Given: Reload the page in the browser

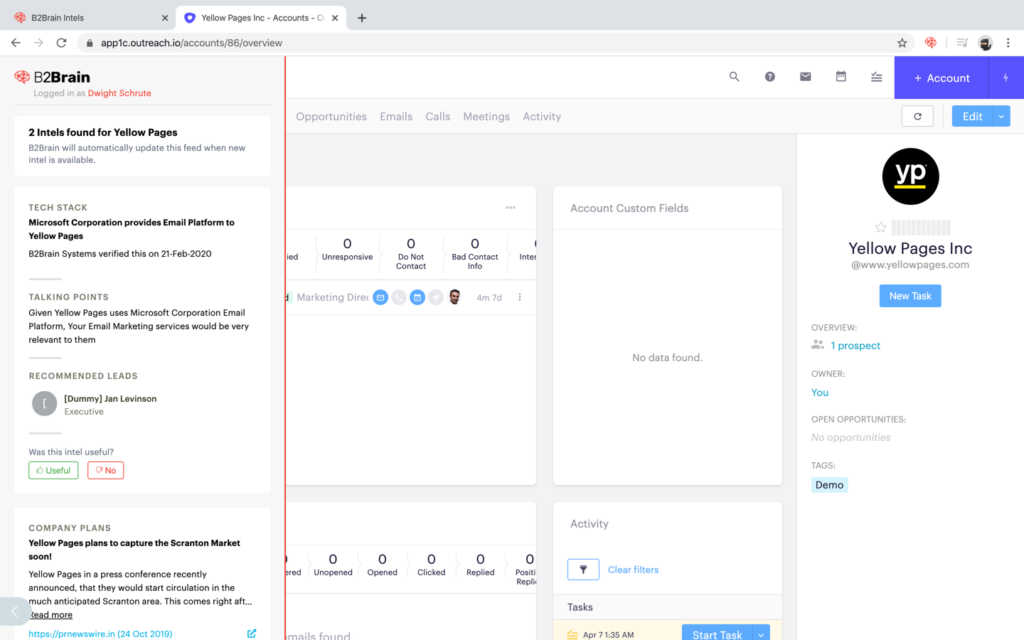Looking at the screenshot, I should pyautogui.click(x=61, y=42).
